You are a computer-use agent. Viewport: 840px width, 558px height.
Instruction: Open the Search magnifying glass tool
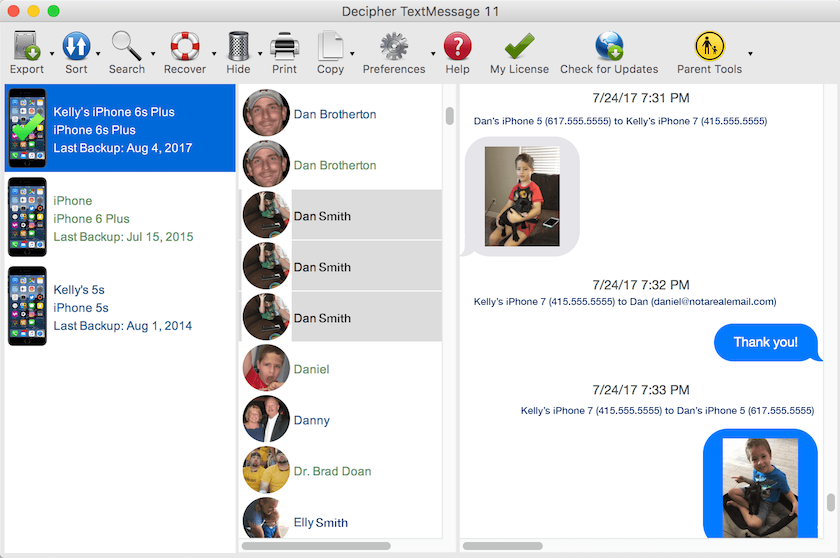(126, 46)
